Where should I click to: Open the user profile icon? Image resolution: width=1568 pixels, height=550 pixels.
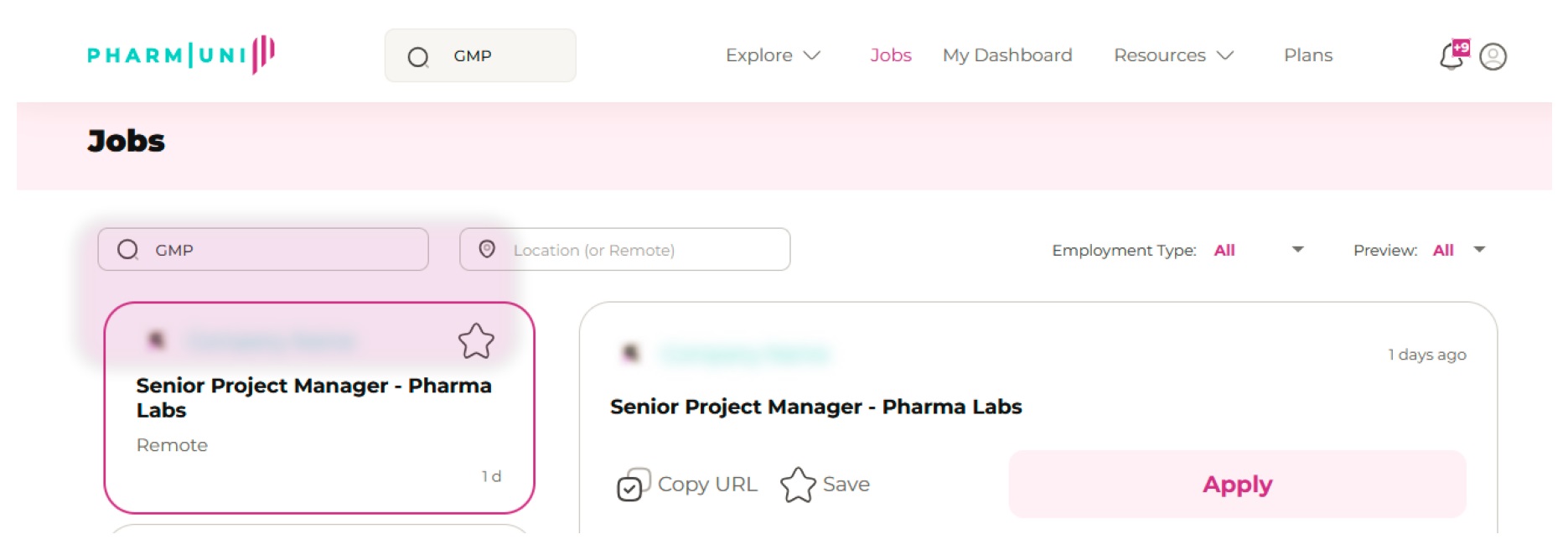[x=1493, y=56]
